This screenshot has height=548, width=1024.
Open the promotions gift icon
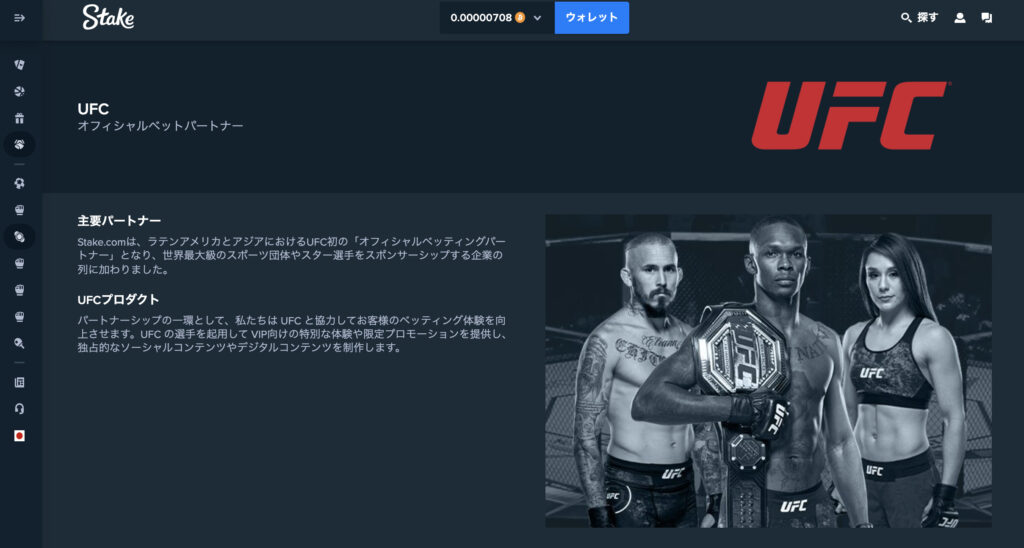(x=20, y=118)
